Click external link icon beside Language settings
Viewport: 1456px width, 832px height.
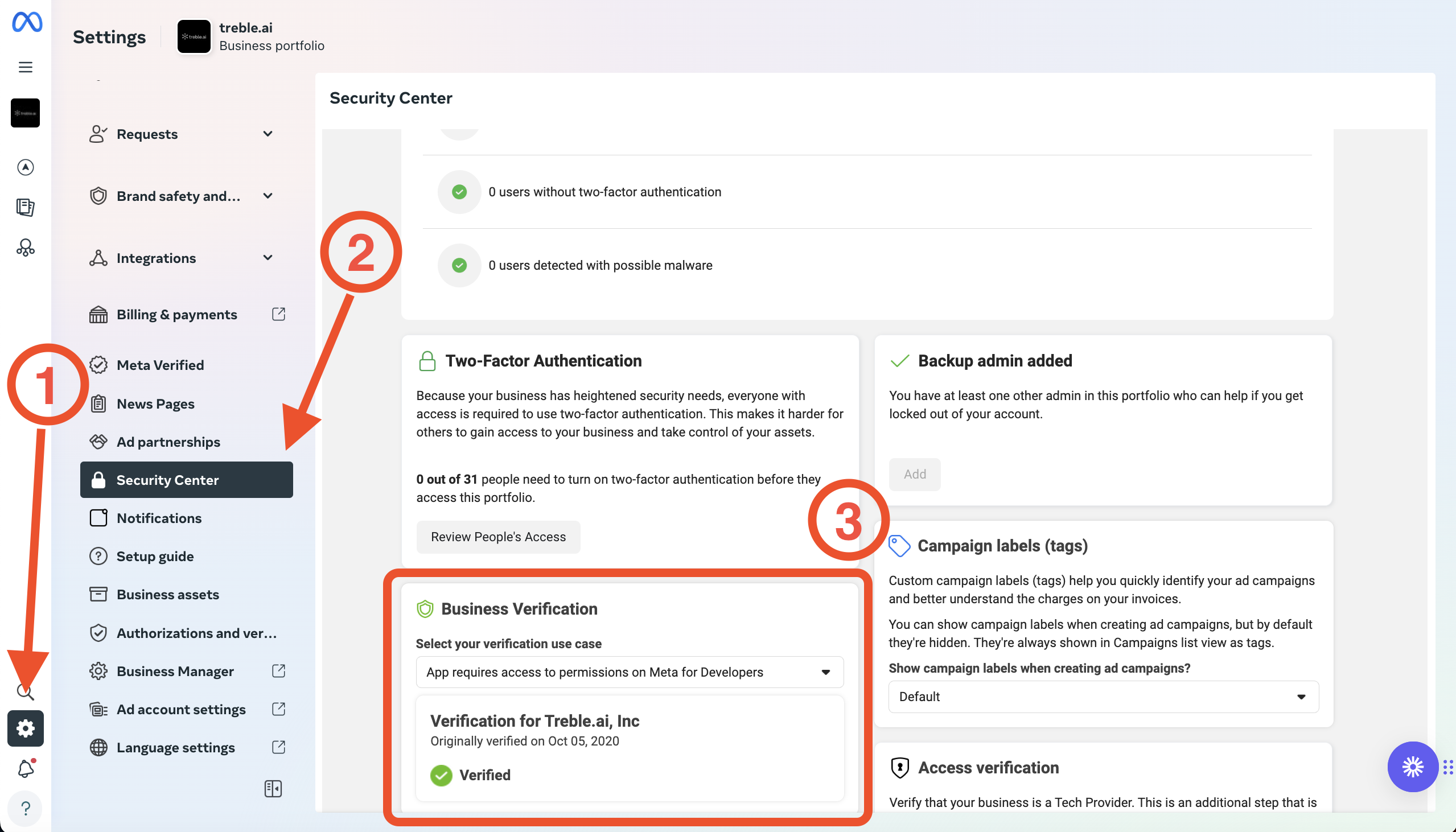click(x=279, y=747)
